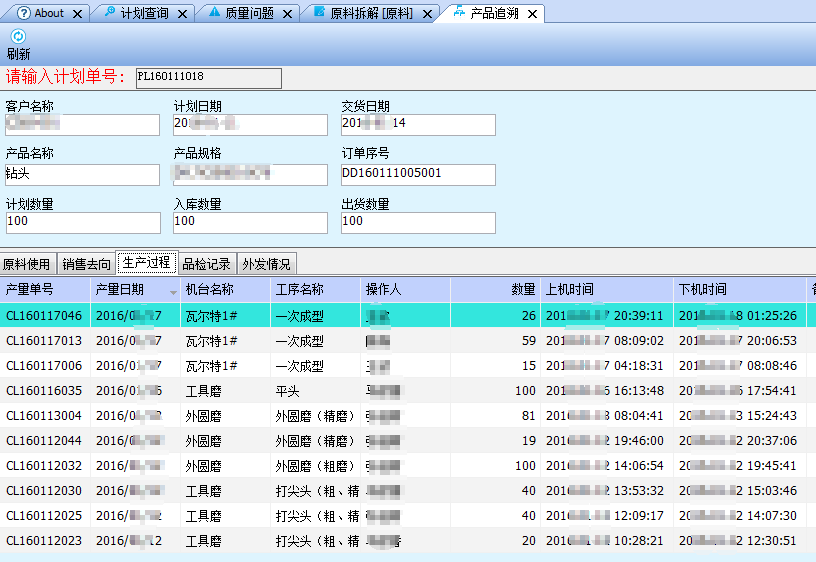Close the 原料拆解 [原料] tab

pyautogui.click(x=426, y=14)
